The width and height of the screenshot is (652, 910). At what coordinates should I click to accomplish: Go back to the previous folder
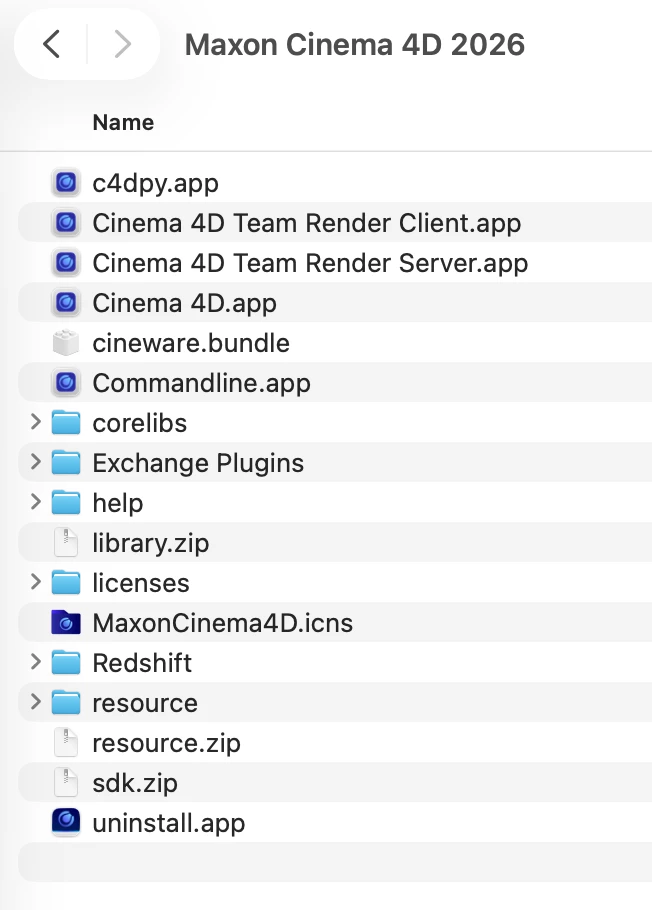pyautogui.click(x=52, y=44)
